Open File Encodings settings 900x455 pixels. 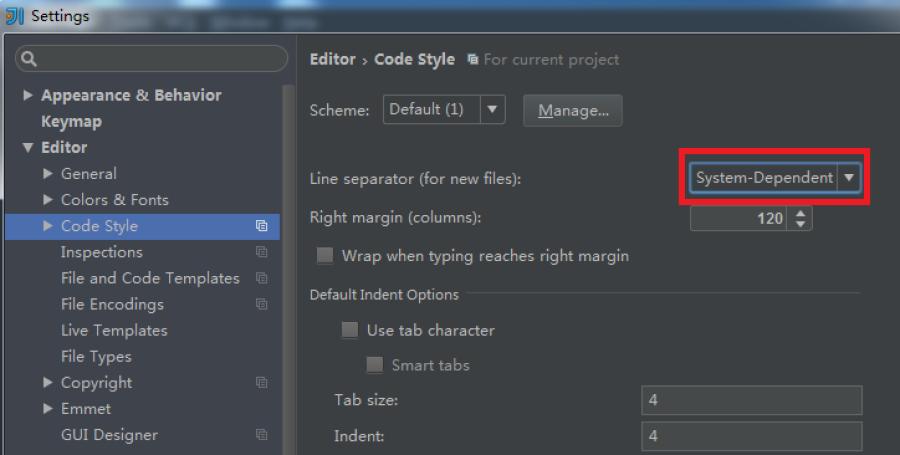coord(112,304)
